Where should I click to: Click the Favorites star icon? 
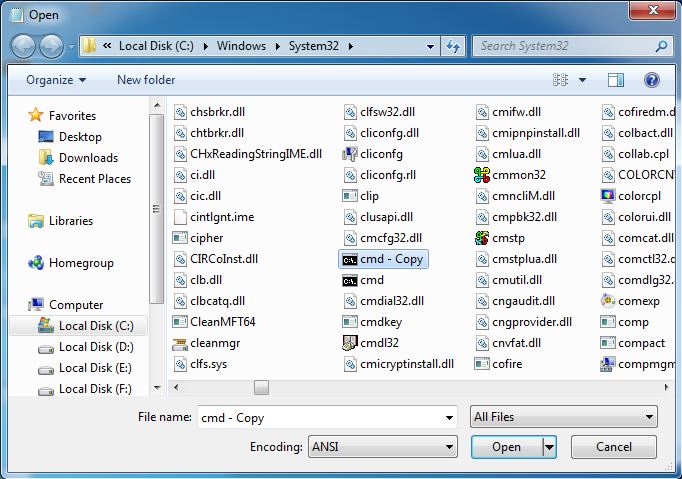click(x=35, y=115)
